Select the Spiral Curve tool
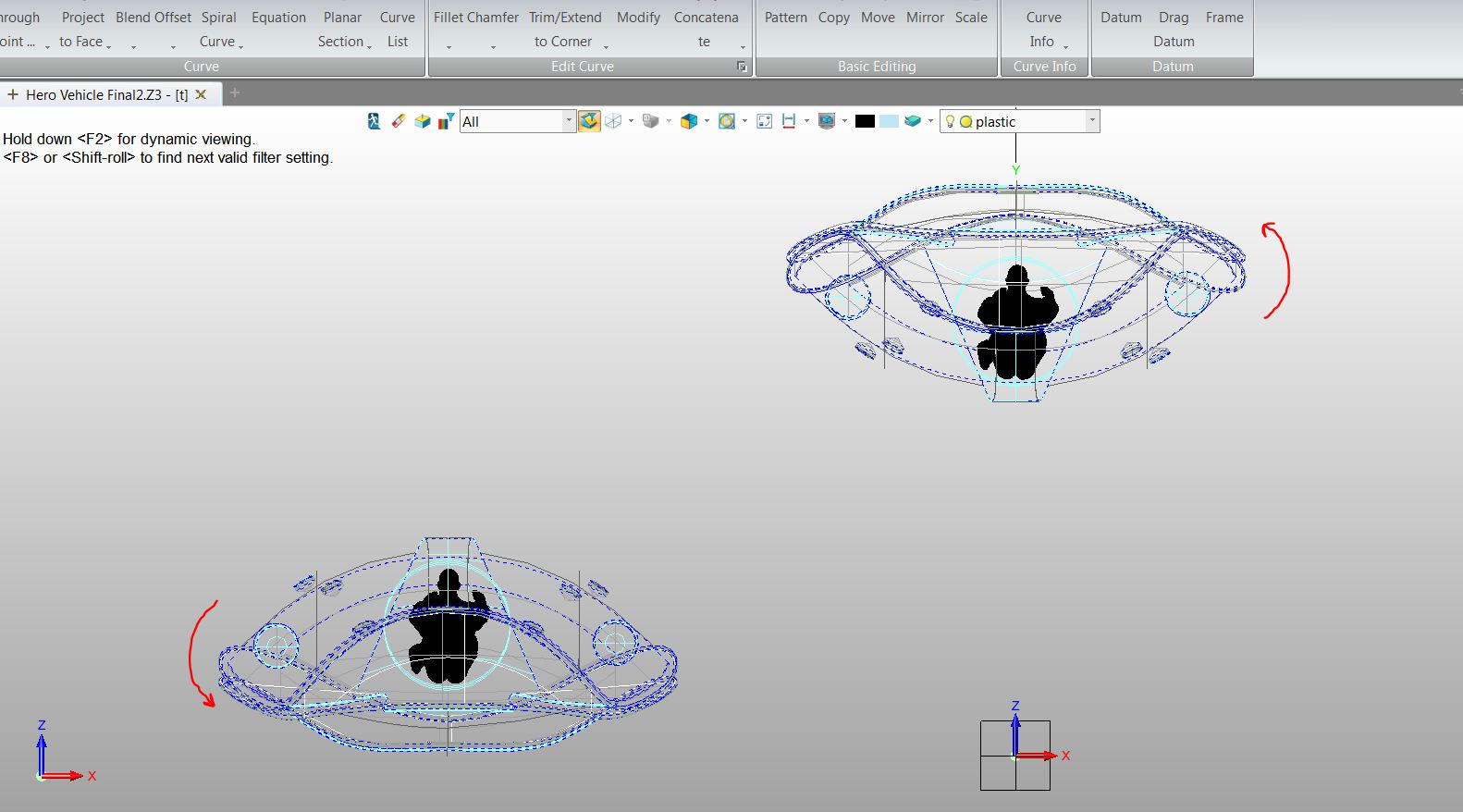This screenshot has width=1463, height=812. coord(219,29)
